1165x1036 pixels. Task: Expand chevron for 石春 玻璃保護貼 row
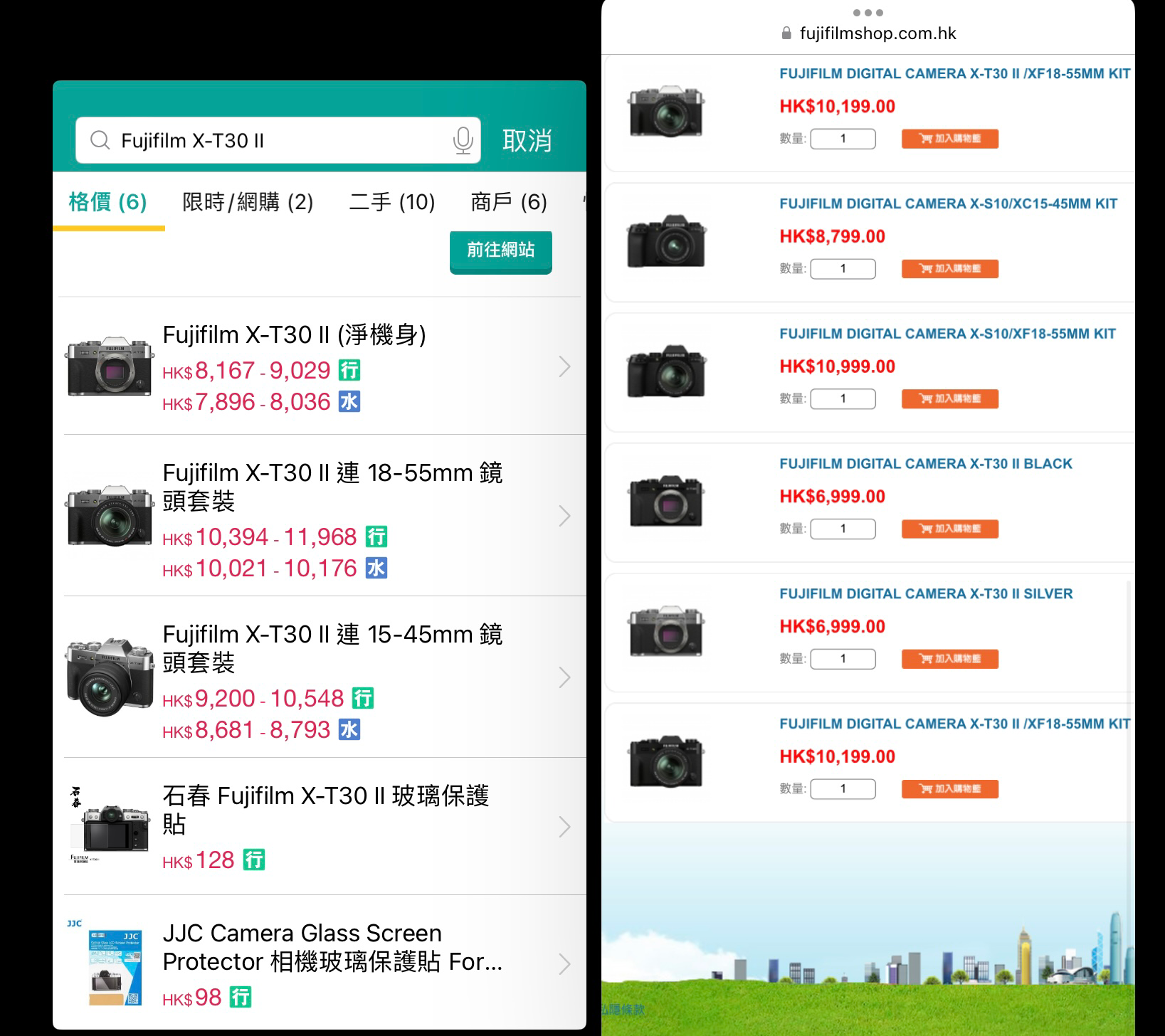coord(564,827)
